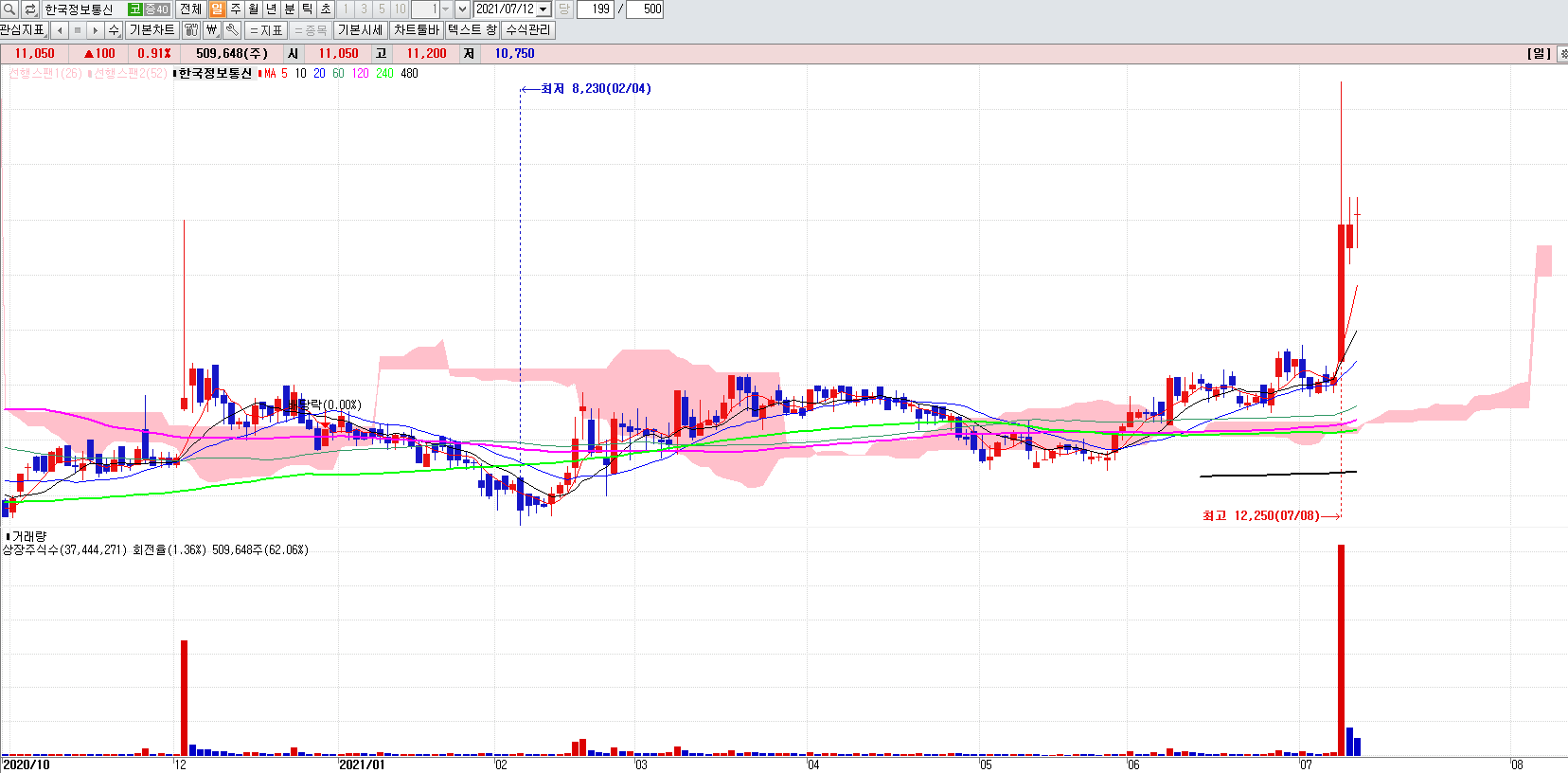Open the 관심지표 dropdown
This screenshot has height=773, width=1568.
[x=23, y=30]
